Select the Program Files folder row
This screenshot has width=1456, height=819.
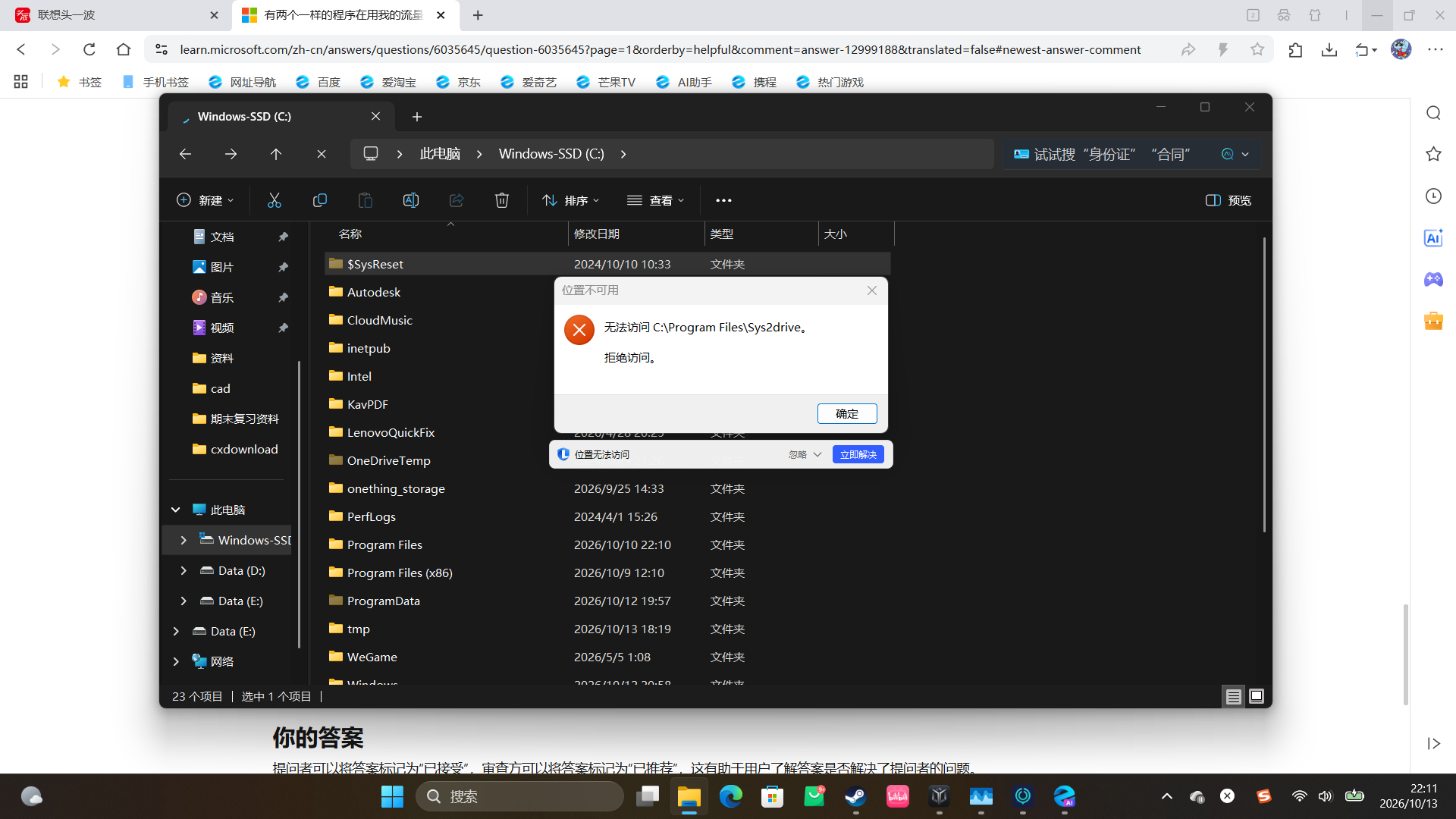point(608,544)
